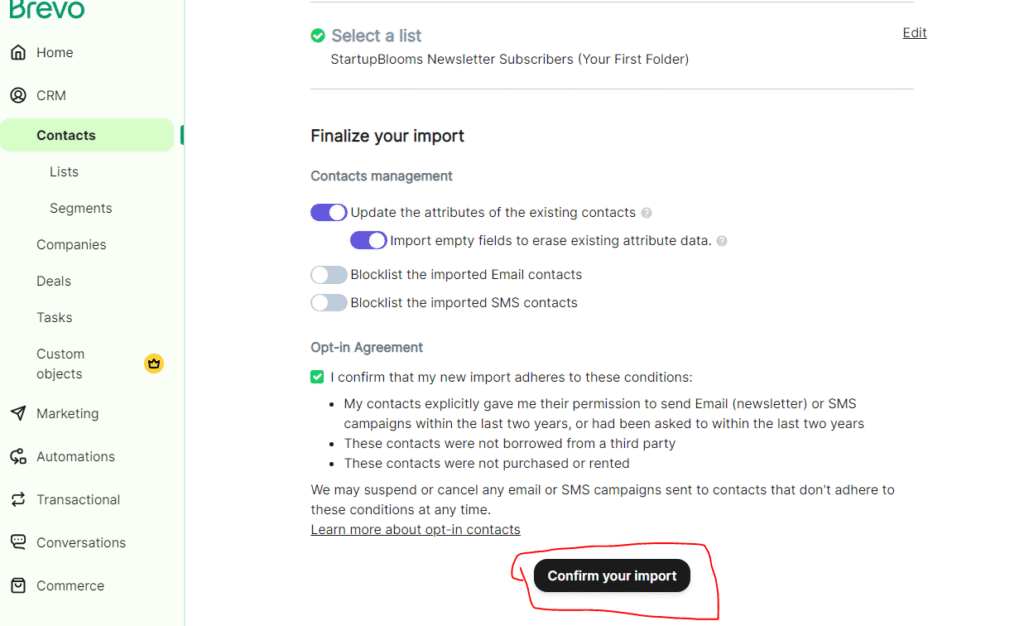Uncheck the opt-in agreement confirmation checkbox
Screen dimensions: 1024x626
tap(317, 377)
